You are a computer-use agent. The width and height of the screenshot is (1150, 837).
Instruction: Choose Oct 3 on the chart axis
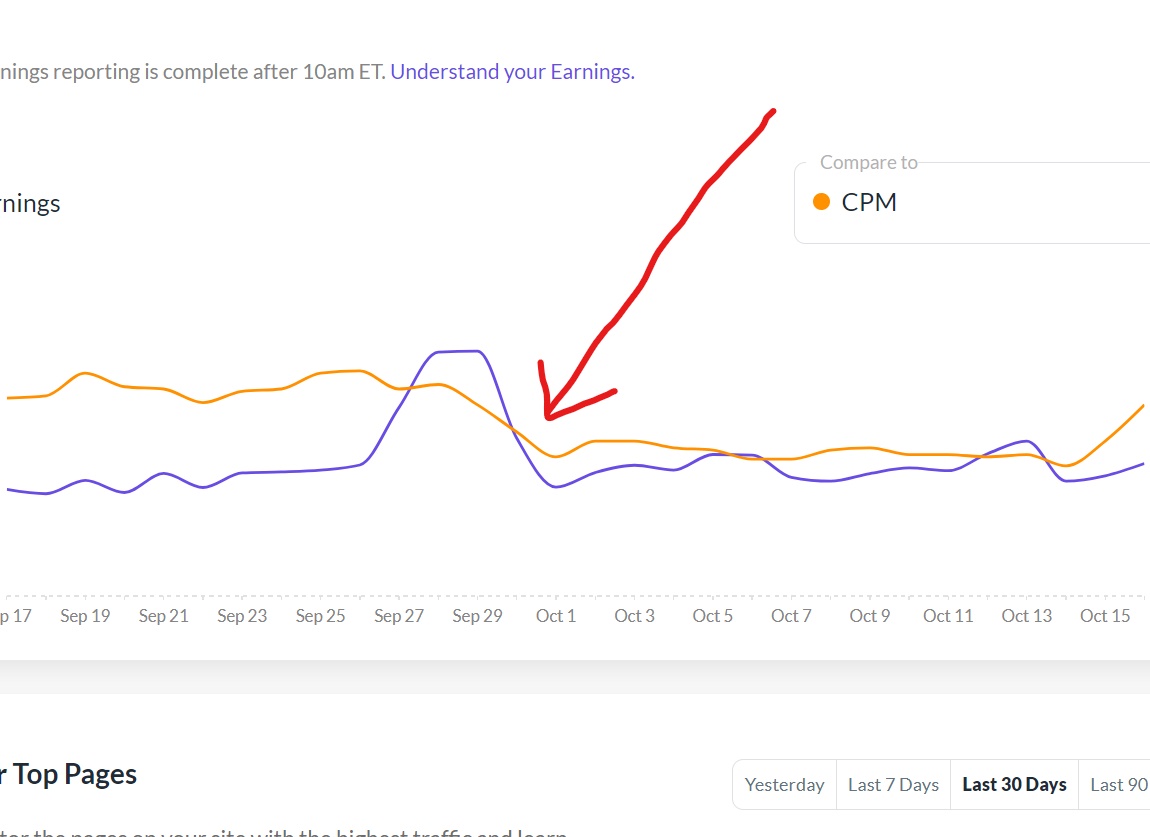634,616
